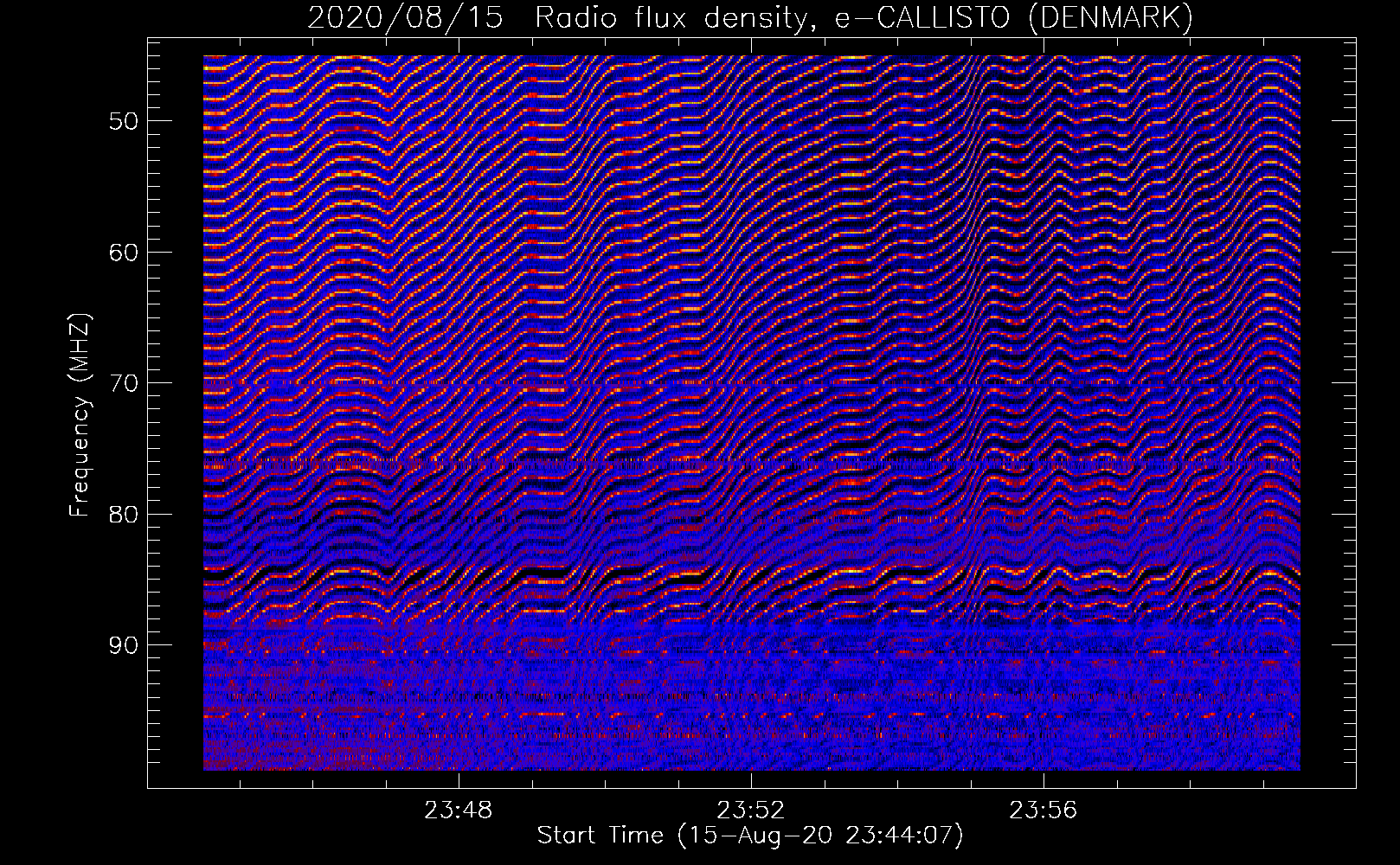1400x865 pixels.
Task: Click the 23:56 time tick label
Action: (x=1043, y=811)
